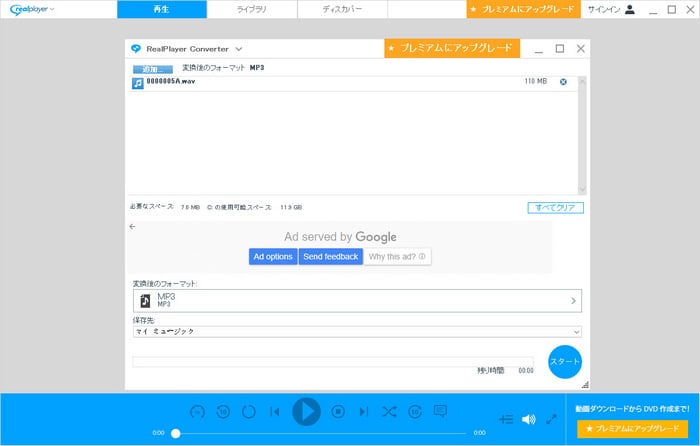The width and height of the screenshot is (700, 446).
Task: Toggle closed captions icon
Action: point(440,411)
